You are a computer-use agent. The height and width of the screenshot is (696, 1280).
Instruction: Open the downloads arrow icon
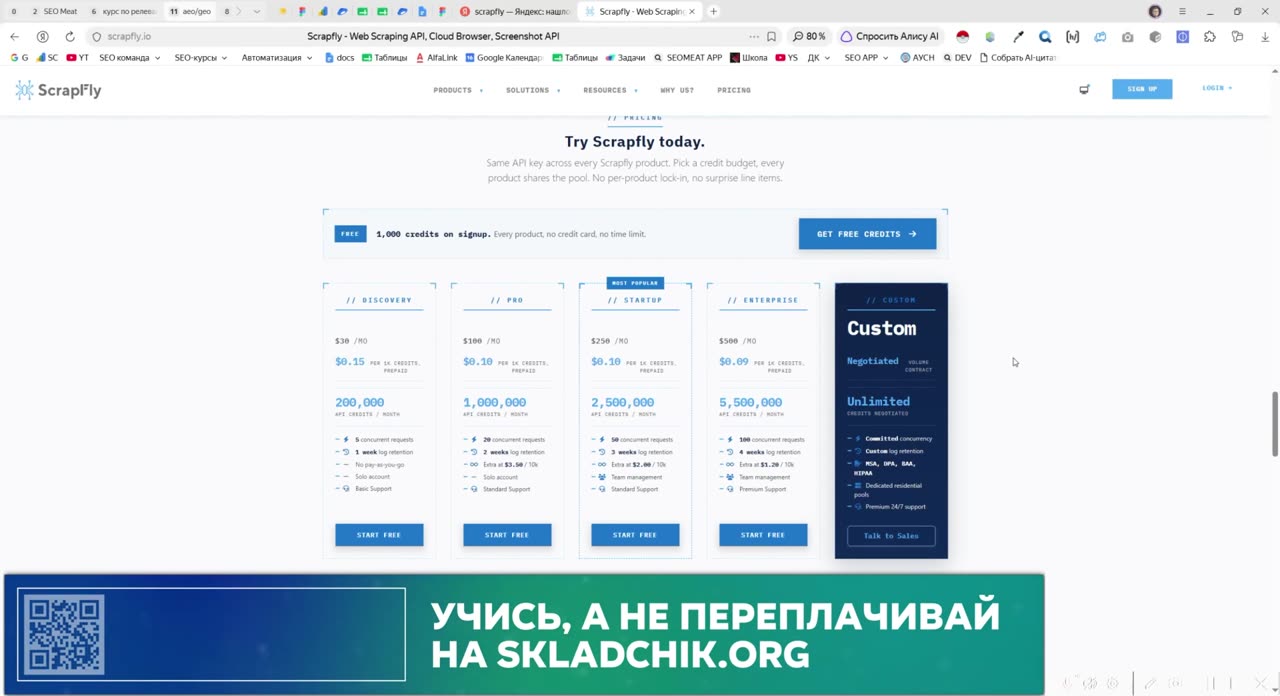tap(1264, 36)
